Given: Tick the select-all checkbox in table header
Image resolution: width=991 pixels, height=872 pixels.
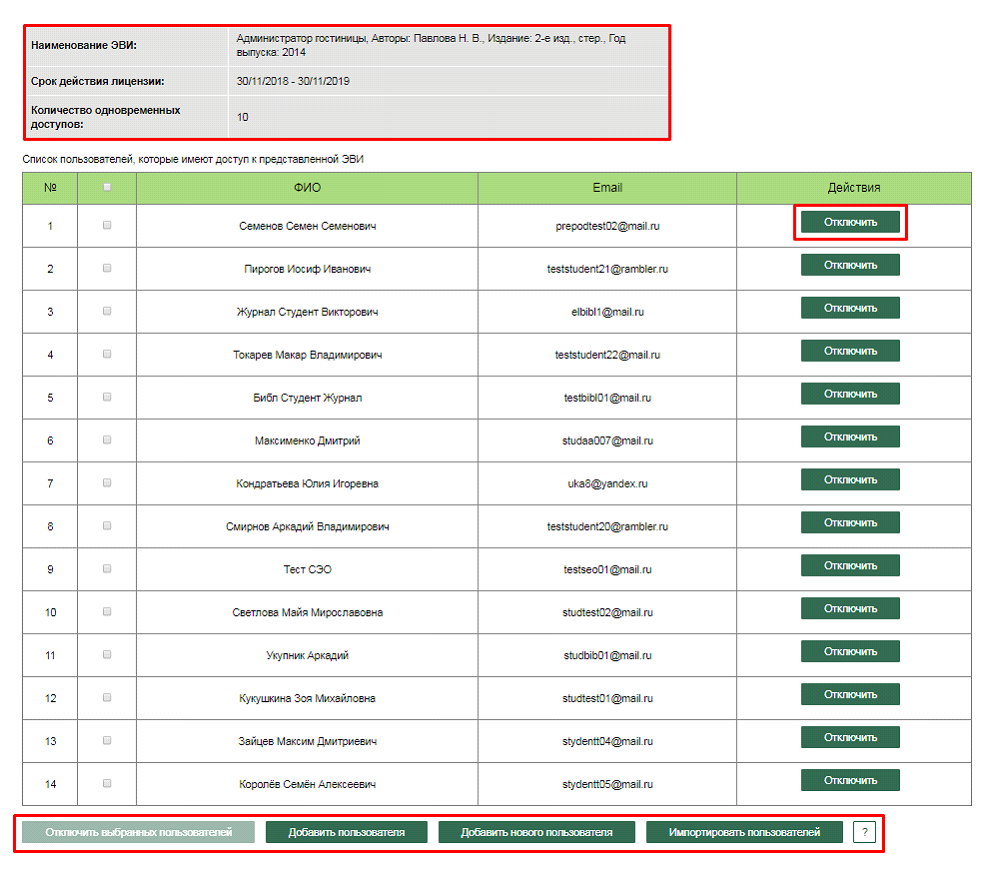Looking at the screenshot, I should coord(107,187).
